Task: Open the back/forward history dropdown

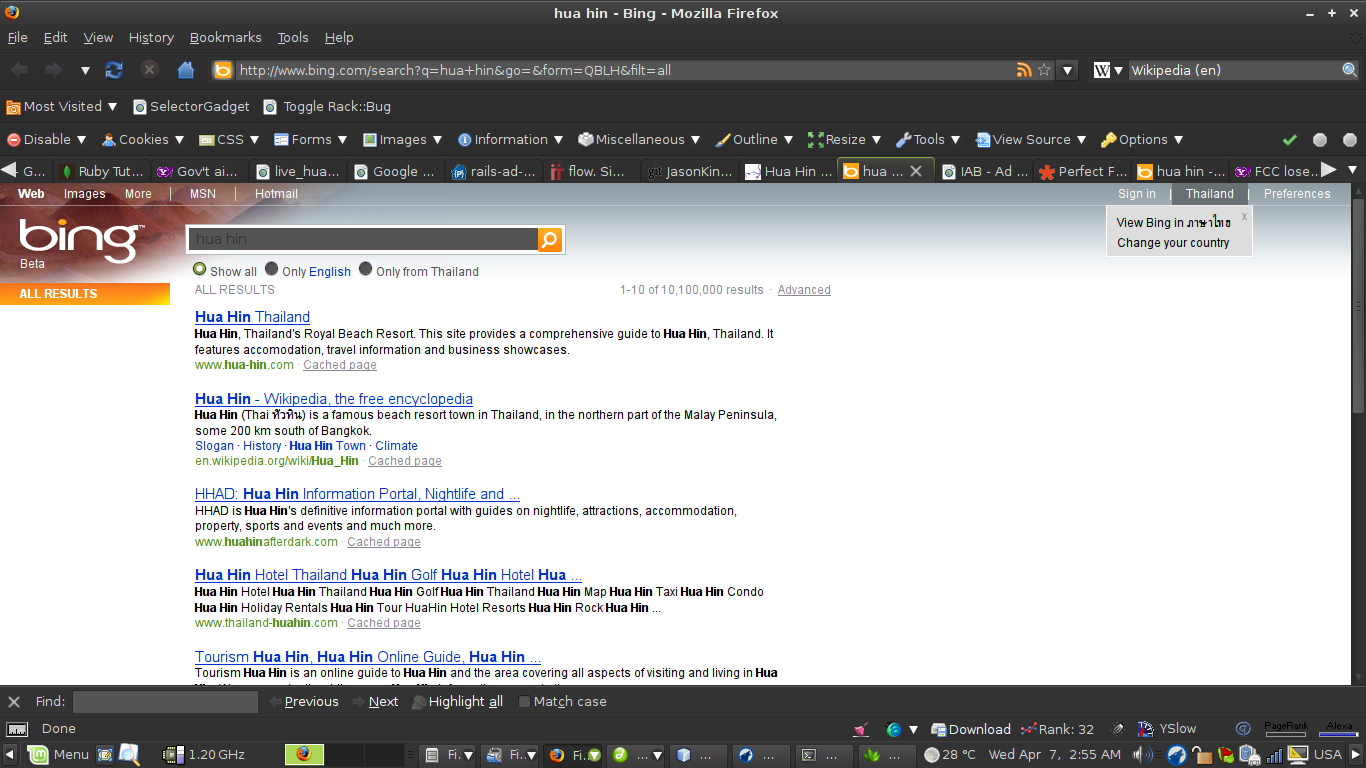Action: [x=85, y=70]
